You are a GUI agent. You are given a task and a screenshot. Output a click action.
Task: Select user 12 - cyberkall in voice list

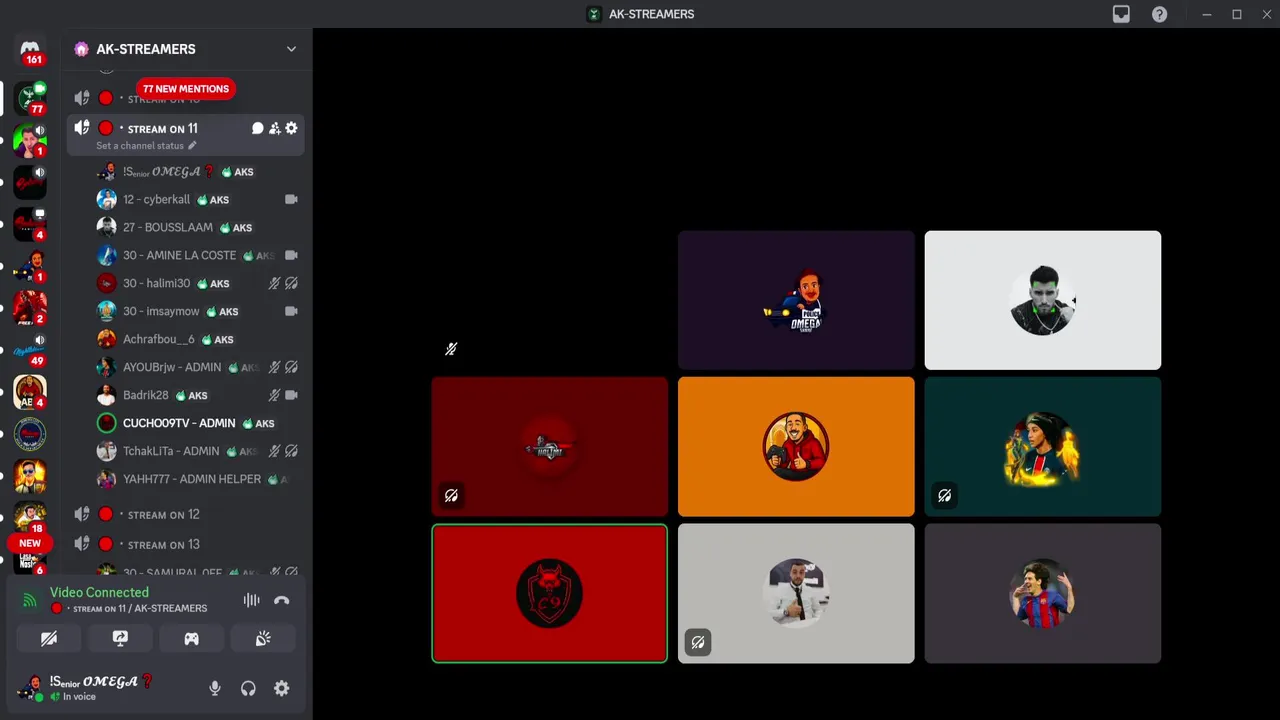coord(198,199)
